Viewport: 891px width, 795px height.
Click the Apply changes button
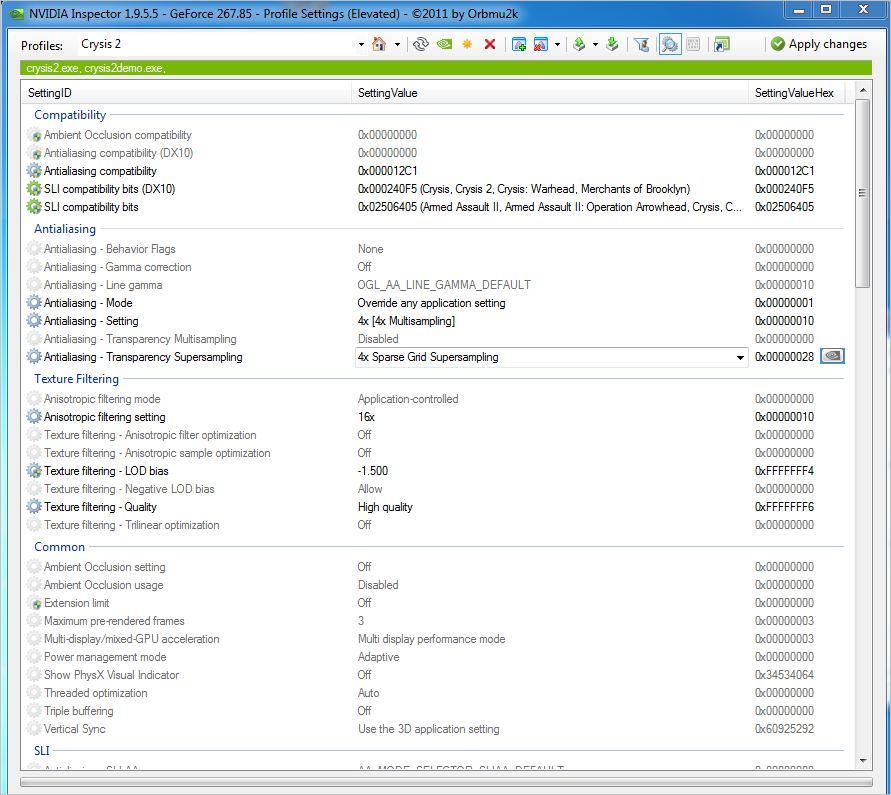819,44
